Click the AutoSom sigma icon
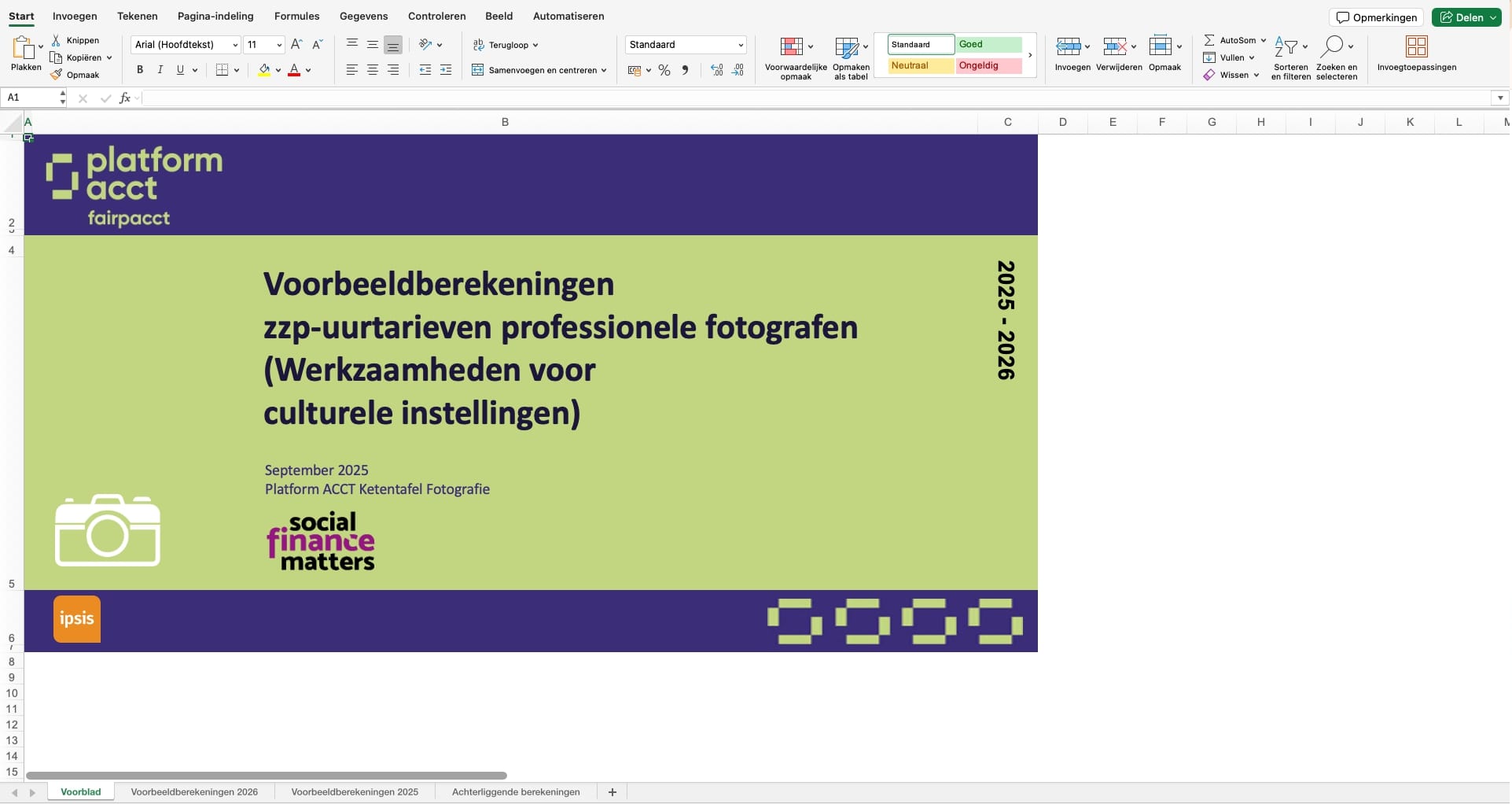The height and width of the screenshot is (804, 1512). 1209,40
